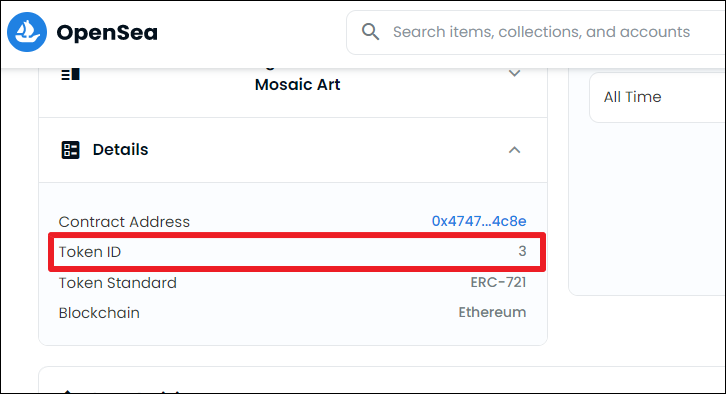Click the list icon beside Mosaic Art section
This screenshot has height=394, width=726.
70,74
